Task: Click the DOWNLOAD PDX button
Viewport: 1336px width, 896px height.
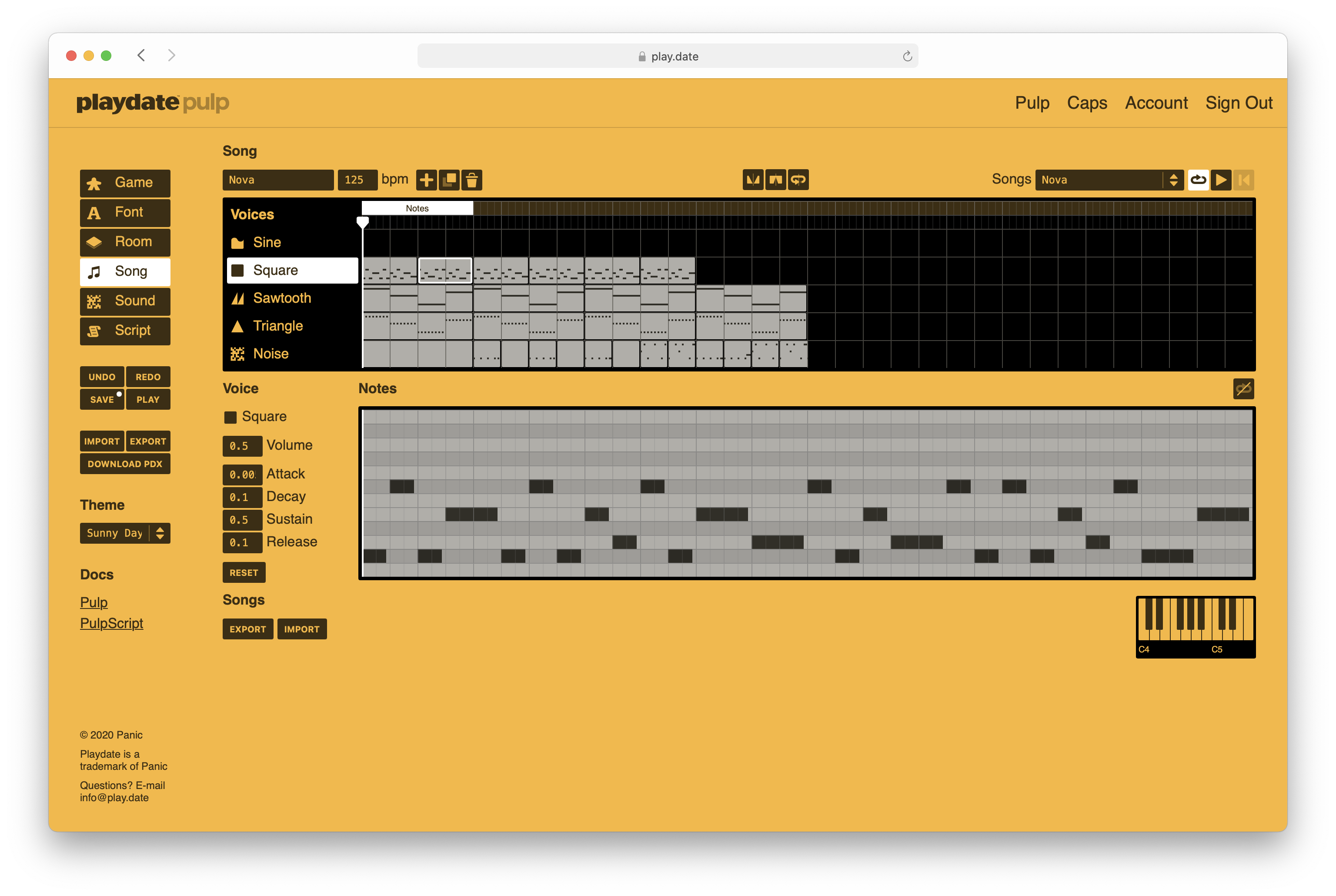Action: [125, 464]
